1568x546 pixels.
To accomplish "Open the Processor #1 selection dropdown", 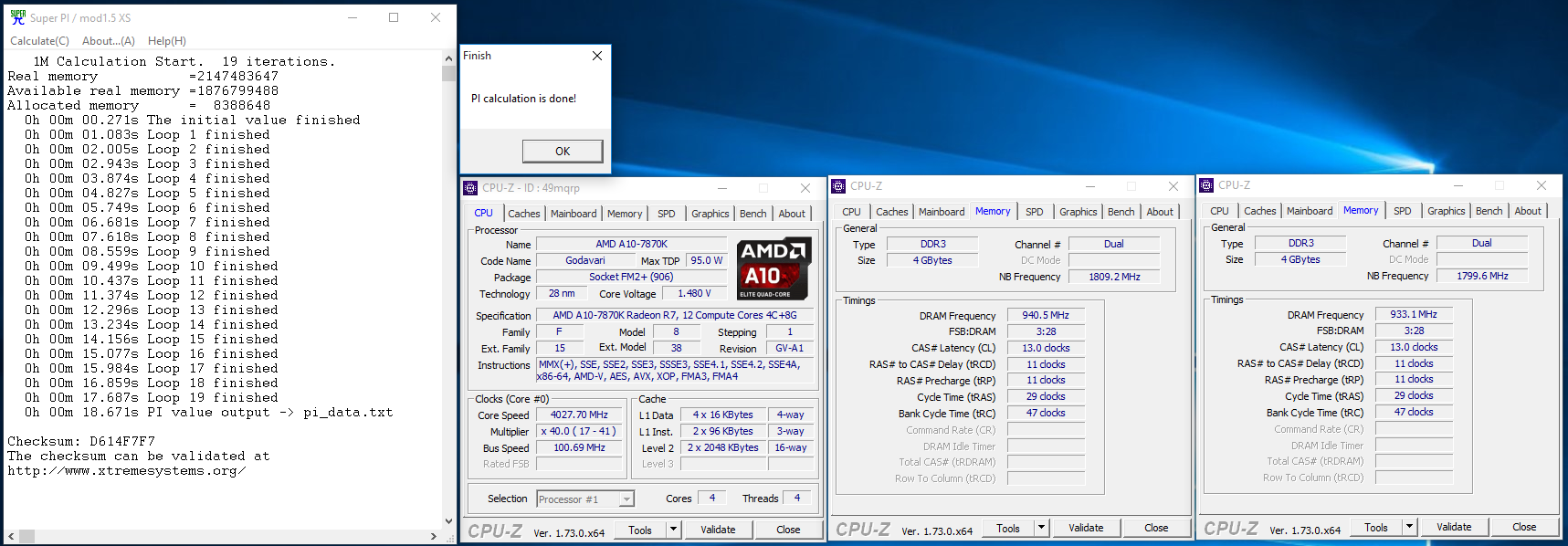I will pos(626,499).
